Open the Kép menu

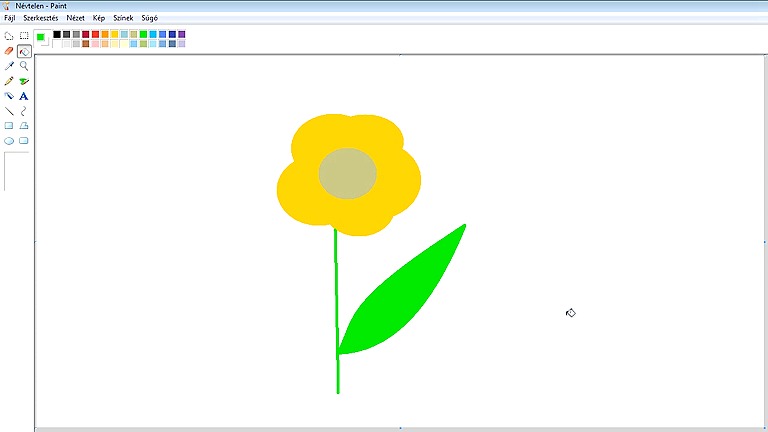99,18
